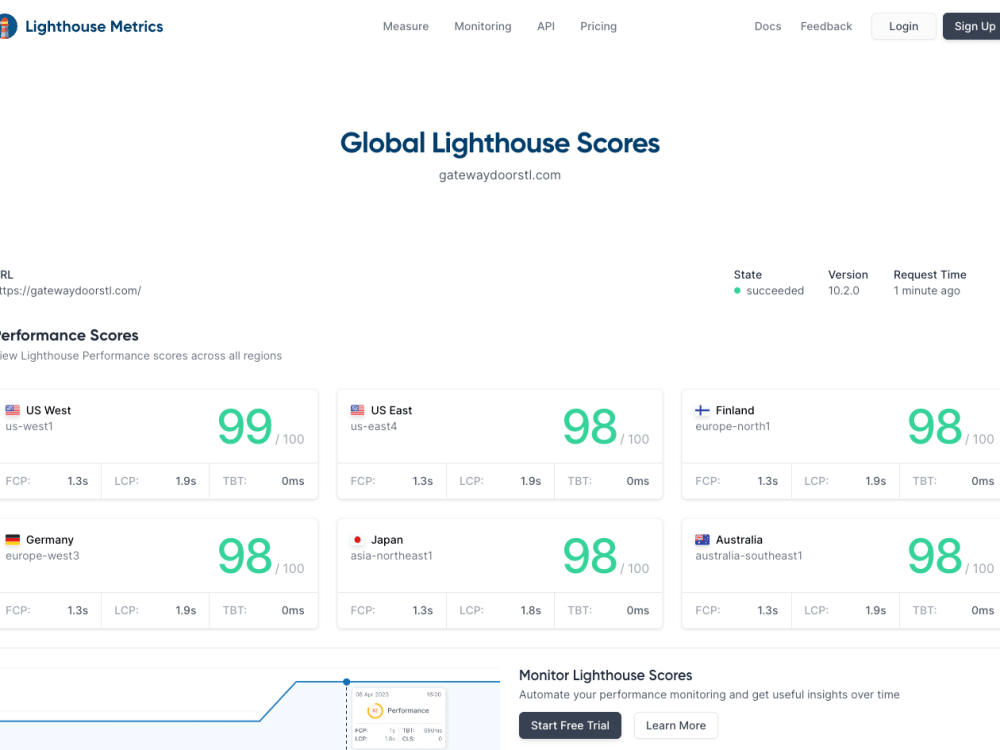The height and width of the screenshot is (750, 1000).
Task: Open the Measure menu item
Action: 406,26
